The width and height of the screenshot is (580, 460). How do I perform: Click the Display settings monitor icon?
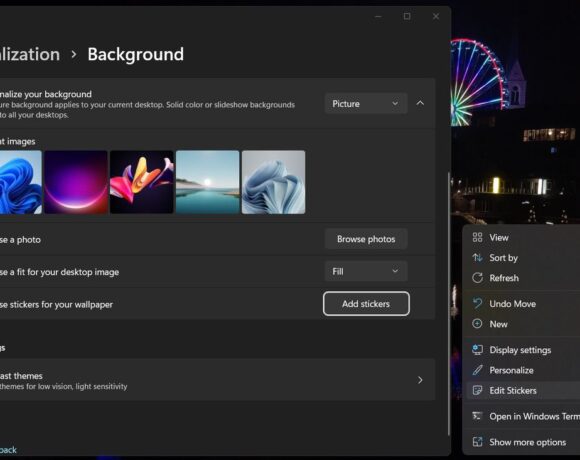pyautogui.click(x=477, y=350)
